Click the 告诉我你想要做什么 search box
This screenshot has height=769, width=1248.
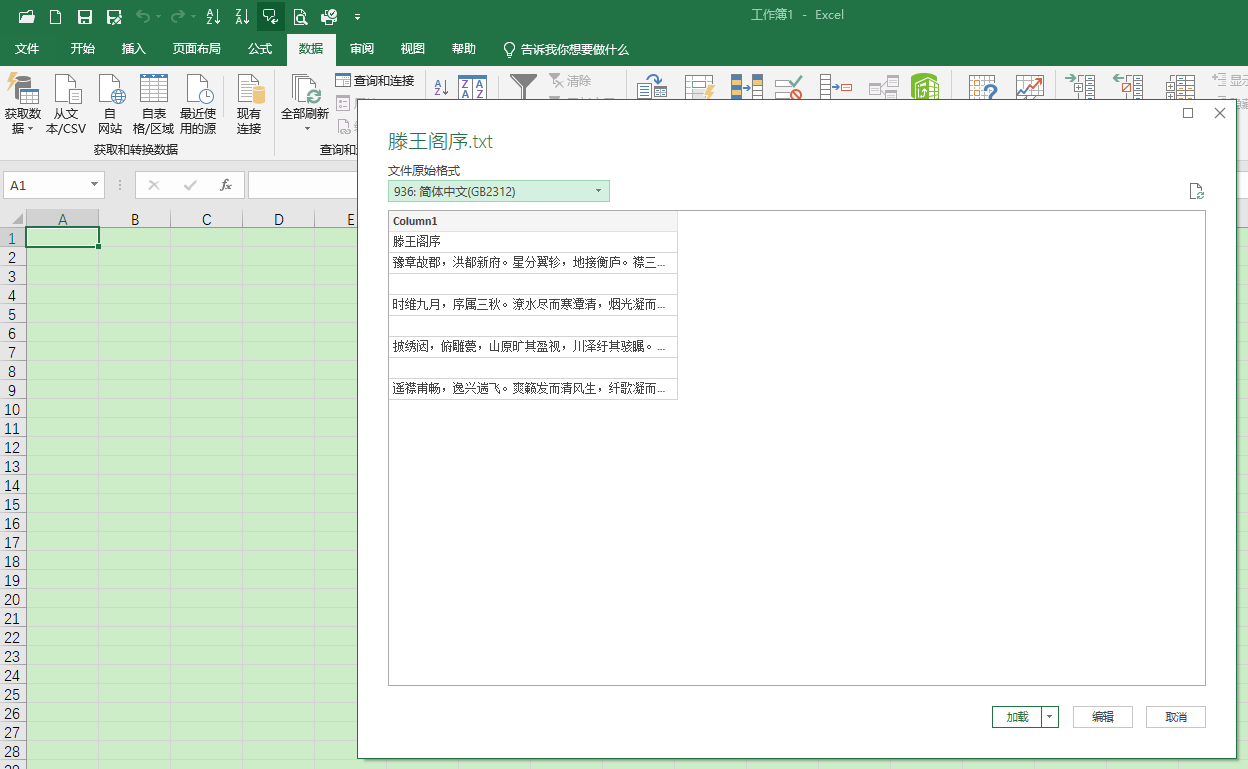pyautogui.click(x=566, y=49)
